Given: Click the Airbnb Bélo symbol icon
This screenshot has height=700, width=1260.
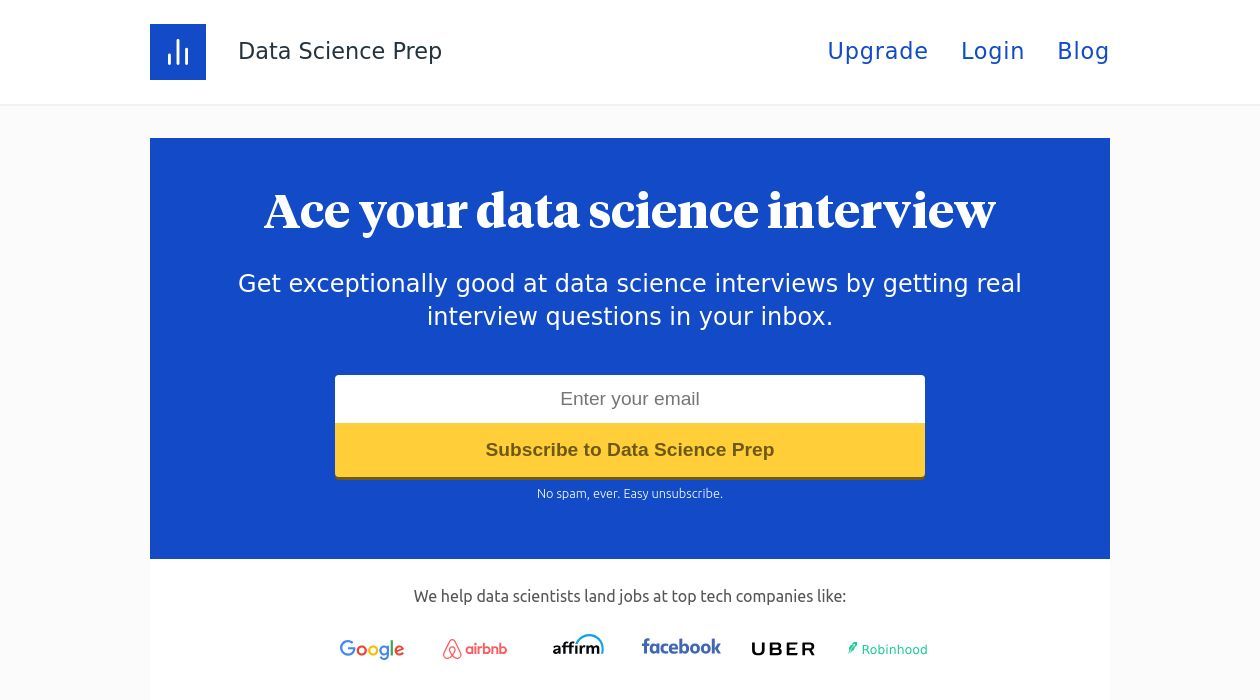Looking at the screenshot, I should [452, 650].
